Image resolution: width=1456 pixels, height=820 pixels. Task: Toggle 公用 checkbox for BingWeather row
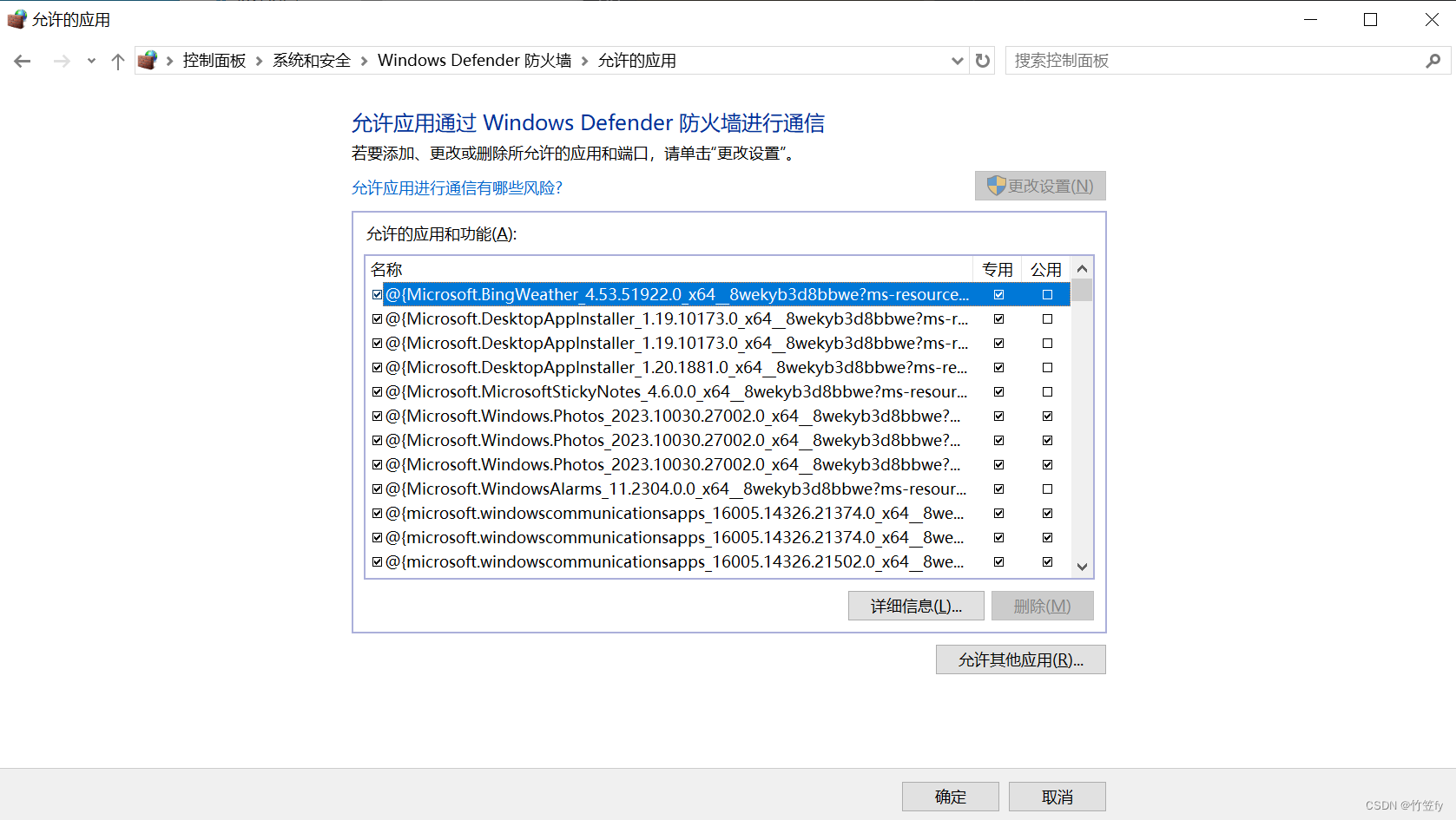(1048, 295)
